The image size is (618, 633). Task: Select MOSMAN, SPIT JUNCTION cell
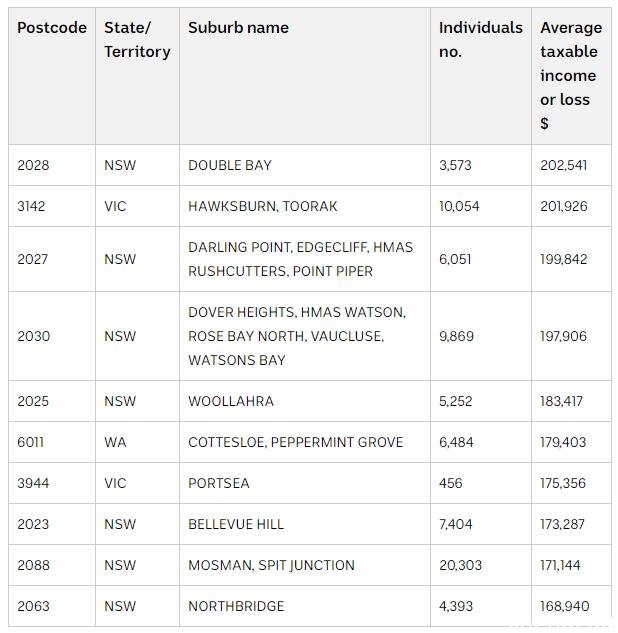305,565
